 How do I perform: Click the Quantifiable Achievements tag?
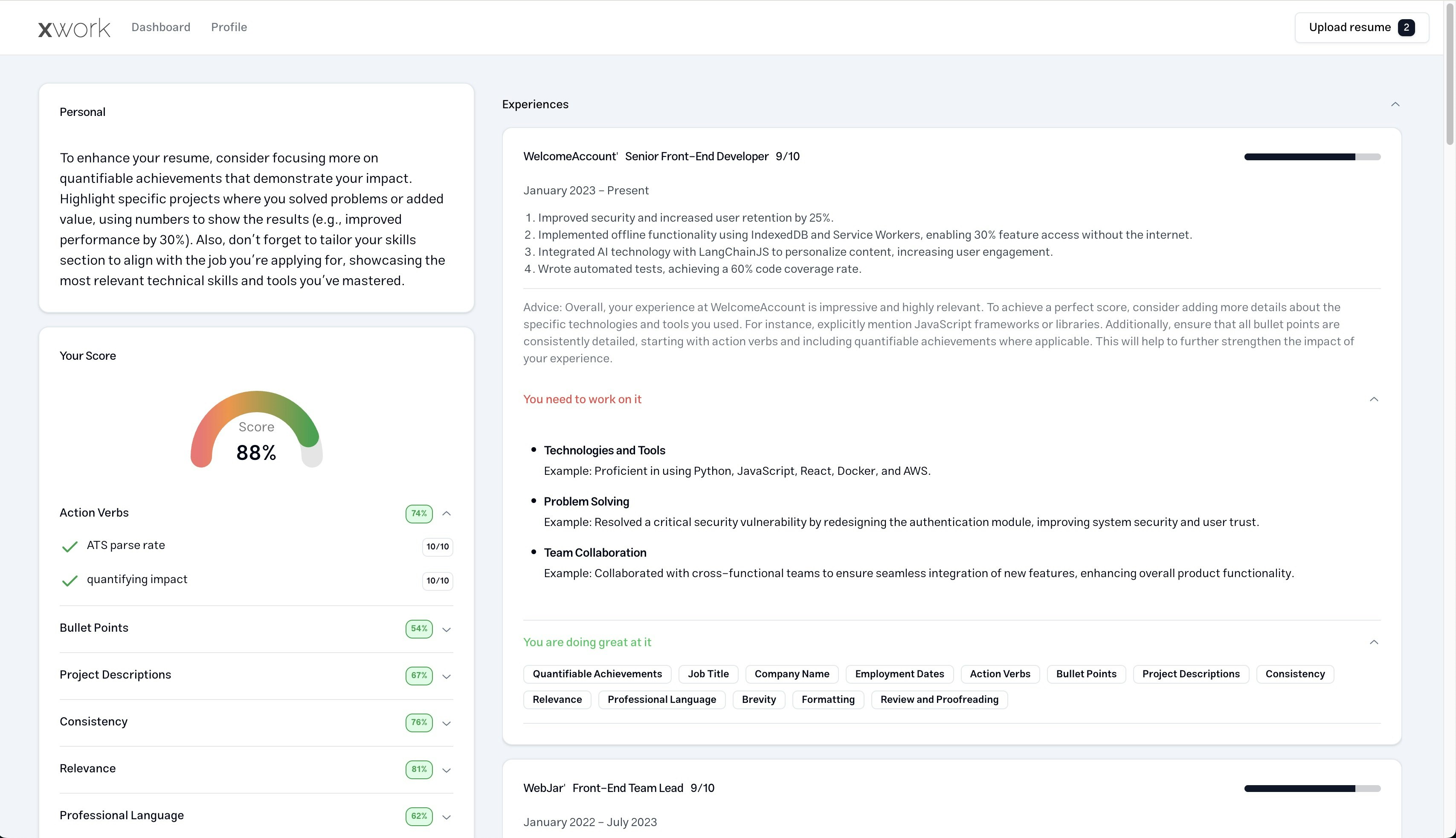[597, 674]
